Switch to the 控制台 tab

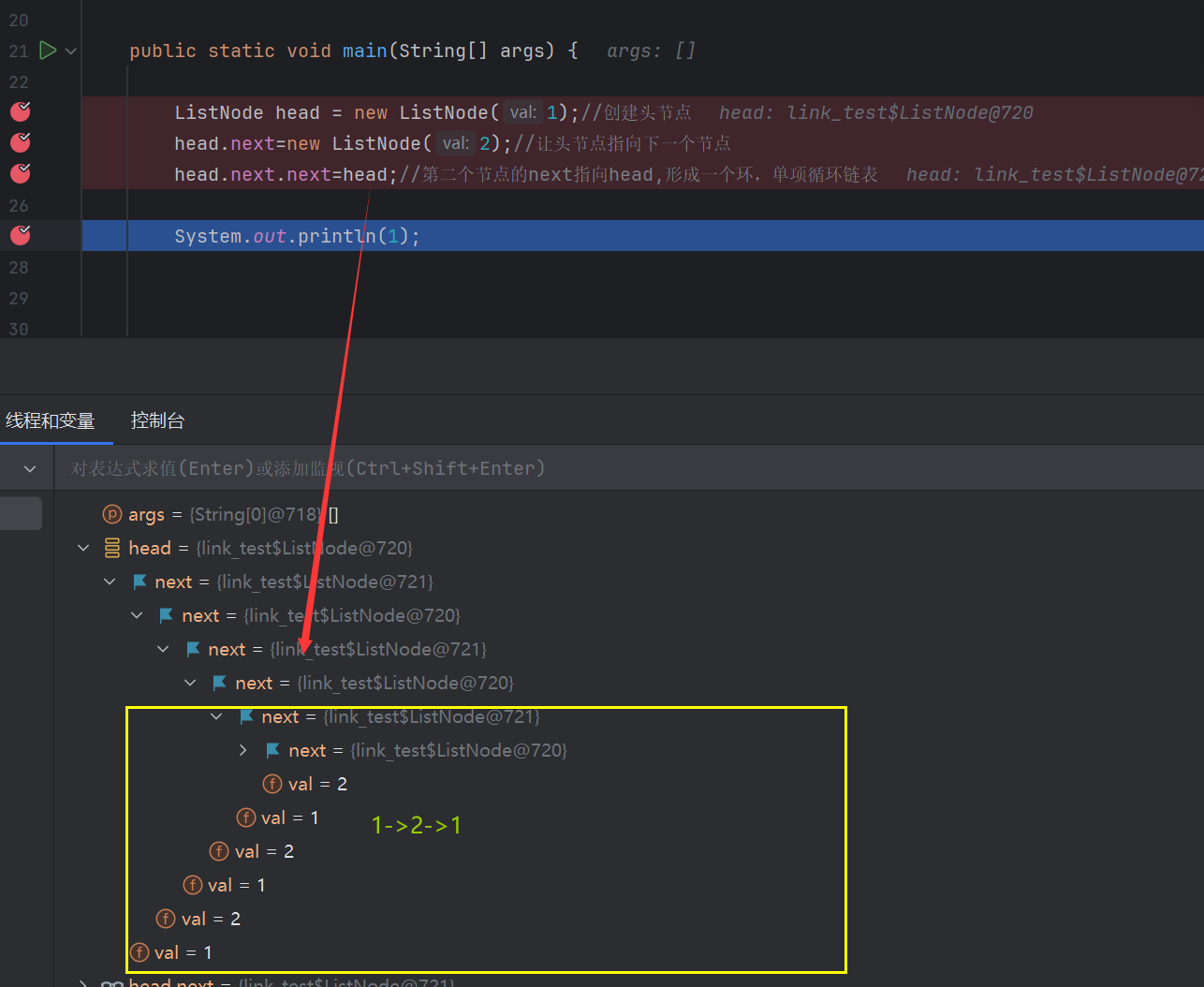tap(157, 420)
